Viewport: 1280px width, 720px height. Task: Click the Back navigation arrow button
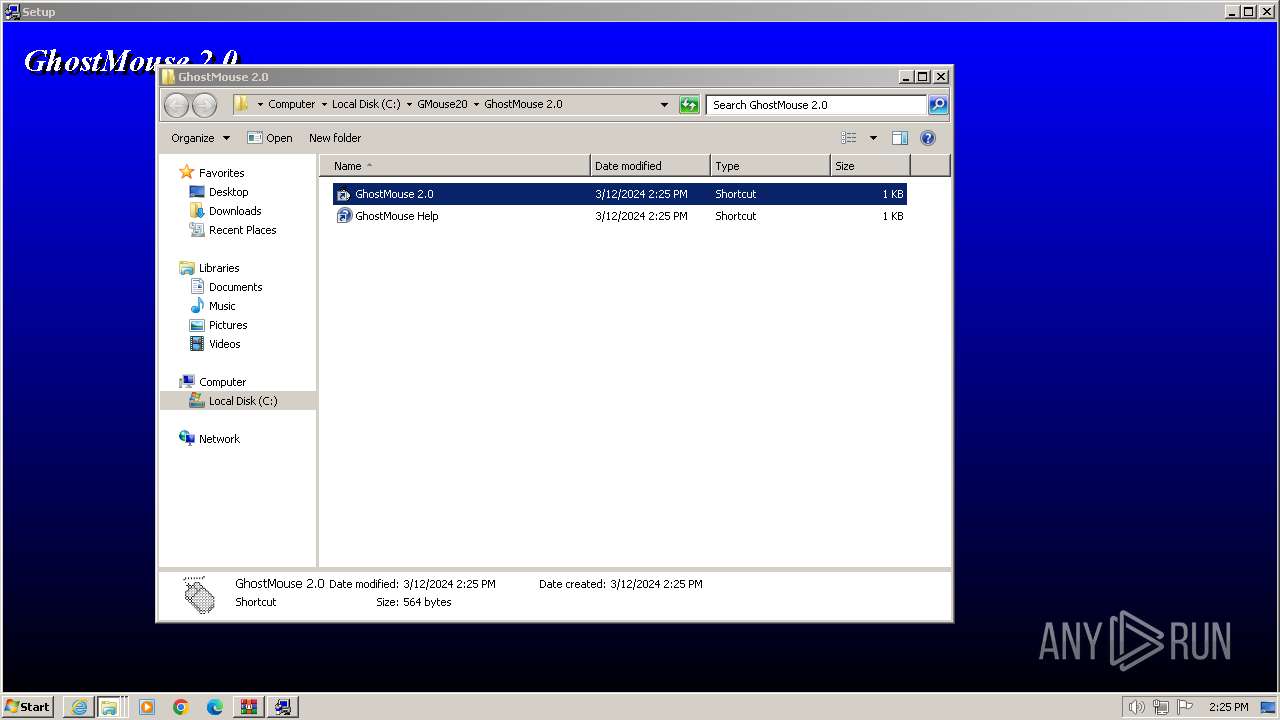point(176,105)
